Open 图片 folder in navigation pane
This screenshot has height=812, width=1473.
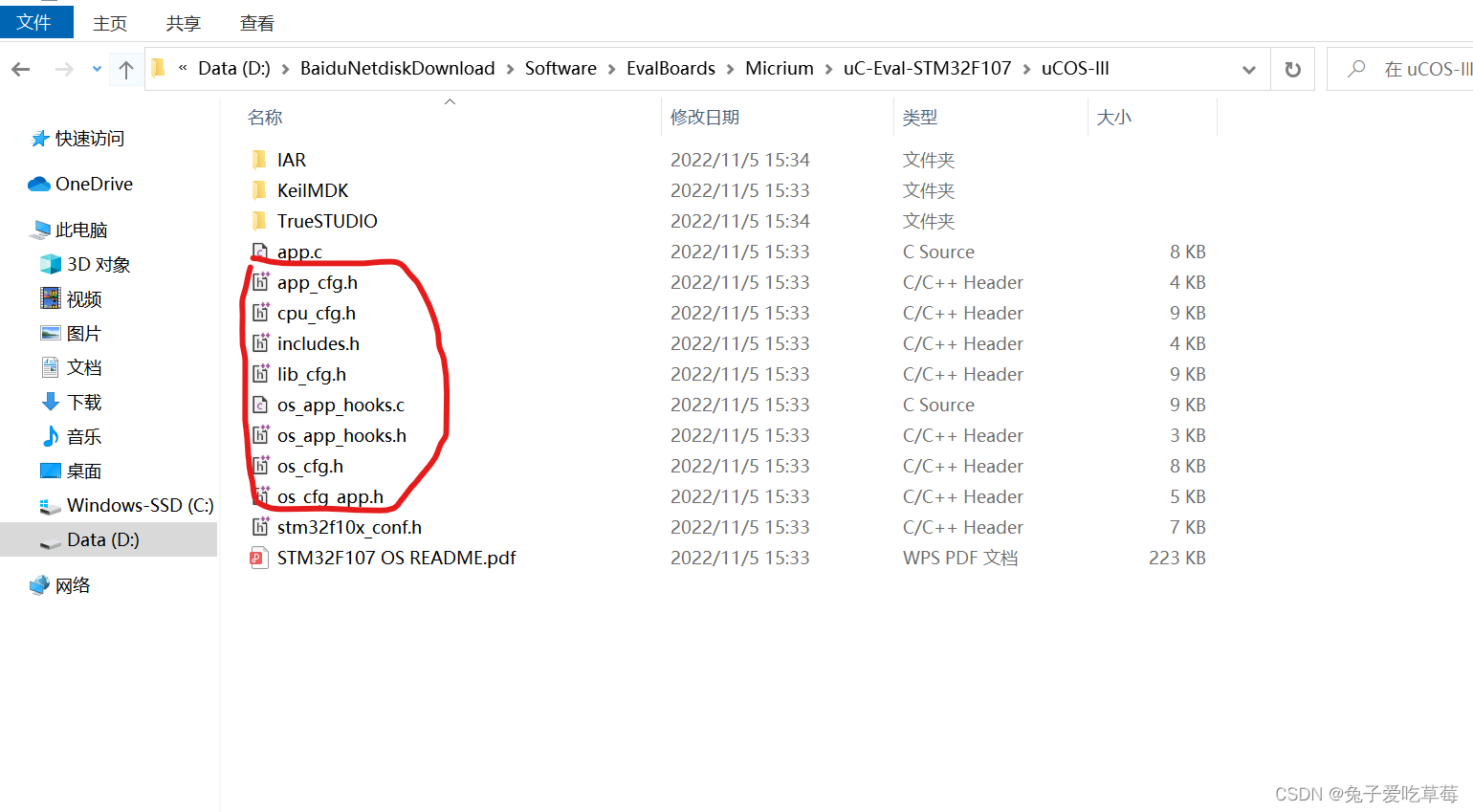click(x=84, y=333)
